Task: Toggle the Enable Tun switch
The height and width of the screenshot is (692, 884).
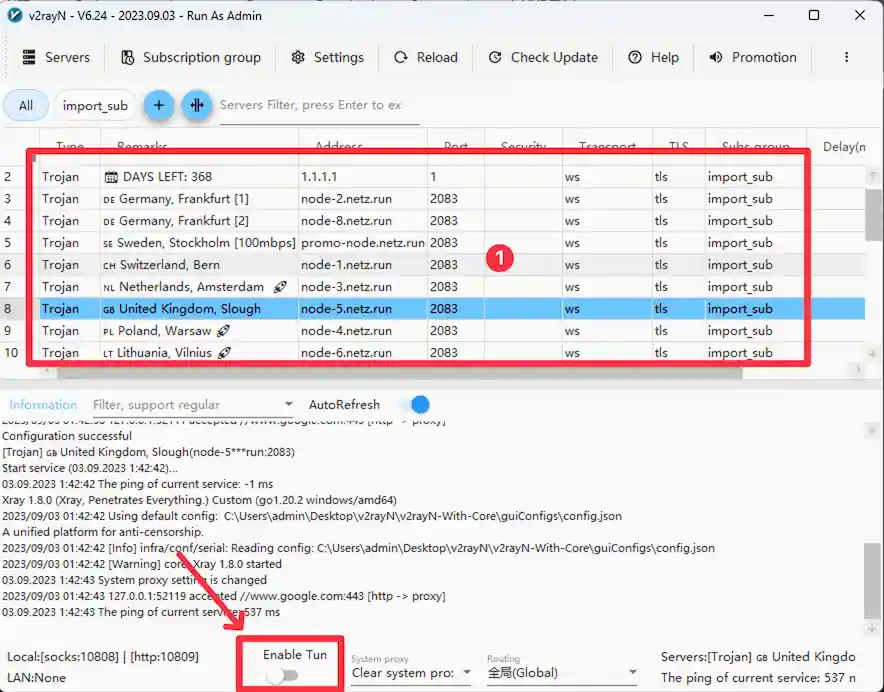Action: (282, 676)
